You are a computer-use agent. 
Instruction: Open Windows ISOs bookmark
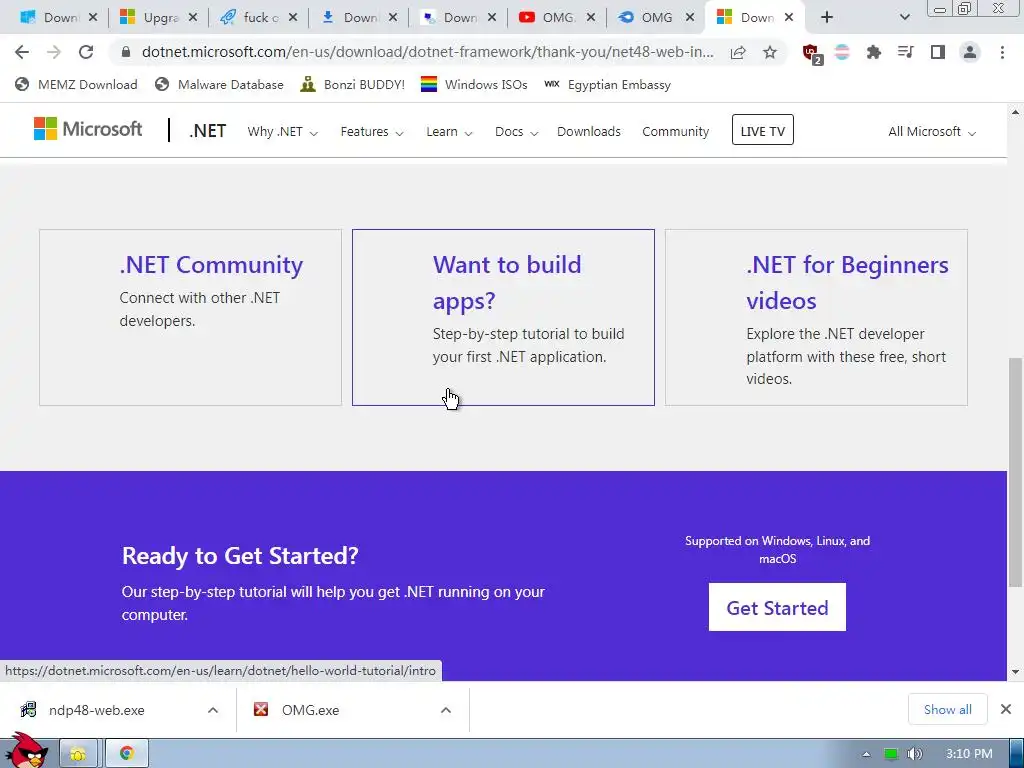click(x=474, y=84)
